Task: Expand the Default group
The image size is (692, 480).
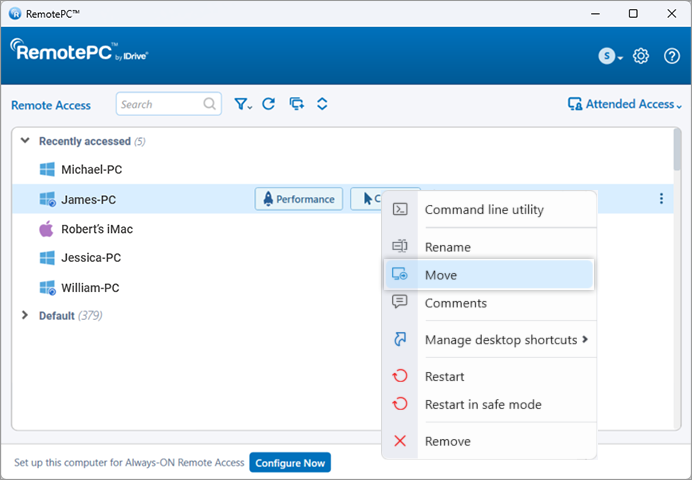Action: (x=26, y=316)
